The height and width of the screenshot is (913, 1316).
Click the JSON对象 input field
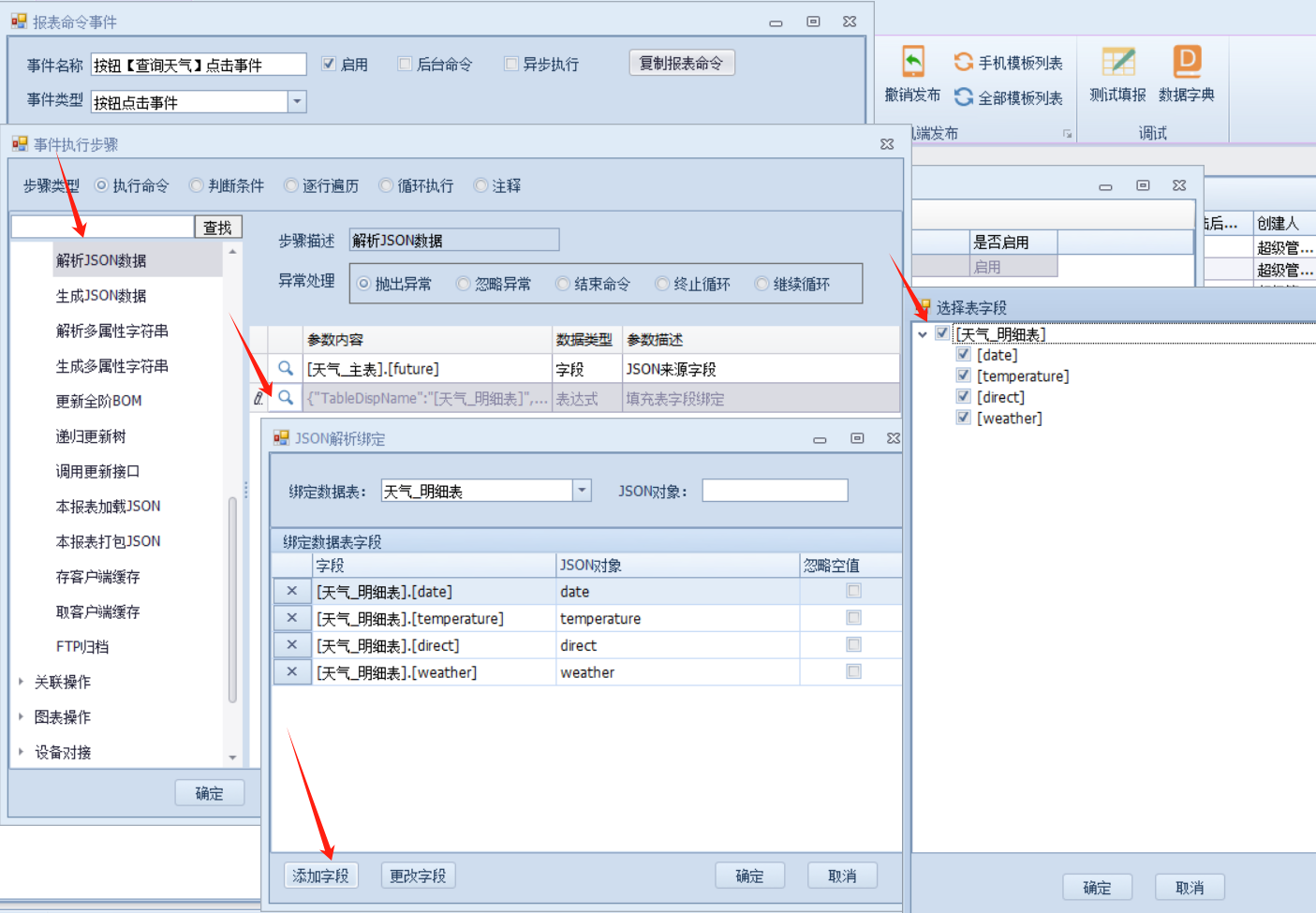point(775,491)
